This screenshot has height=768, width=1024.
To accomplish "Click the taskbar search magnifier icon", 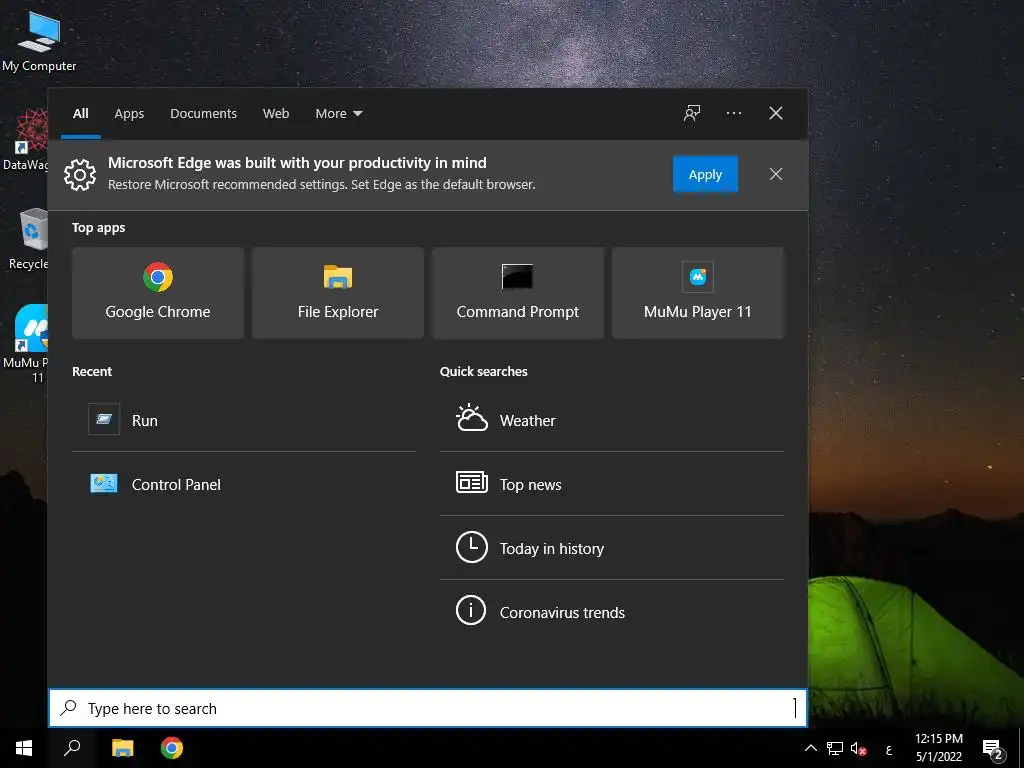I will [x=72, y=748].
